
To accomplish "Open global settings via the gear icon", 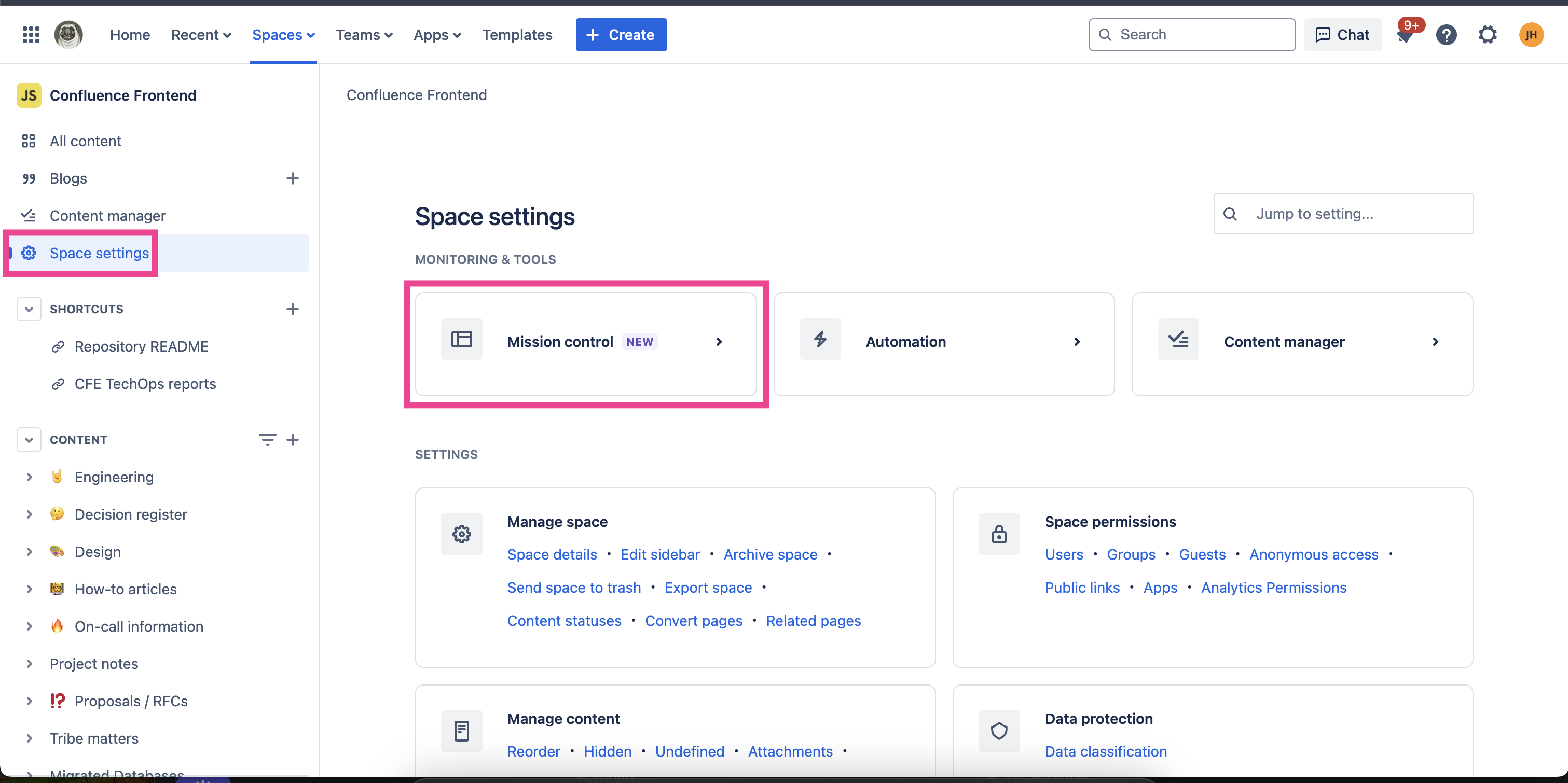I will click(x=1488, y=35).
